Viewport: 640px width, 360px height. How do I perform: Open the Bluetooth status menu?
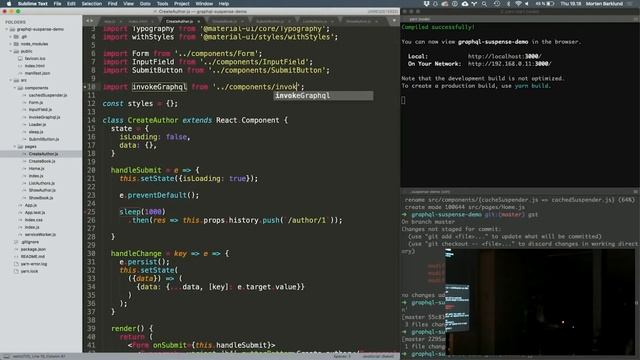click(508, 4)
